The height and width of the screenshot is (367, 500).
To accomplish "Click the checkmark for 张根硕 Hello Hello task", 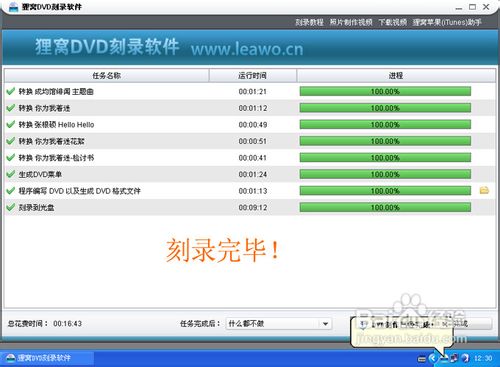I will [11, 124].
